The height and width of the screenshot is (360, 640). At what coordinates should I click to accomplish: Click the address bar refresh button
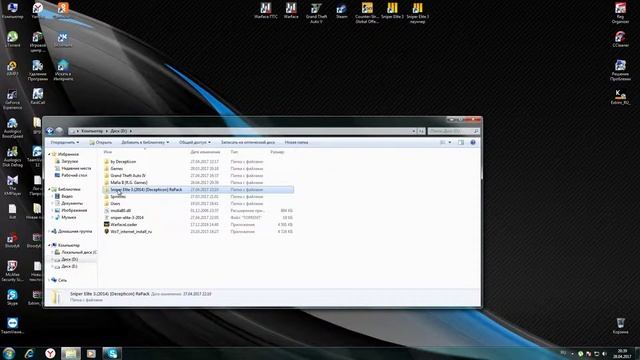(421, 131)
